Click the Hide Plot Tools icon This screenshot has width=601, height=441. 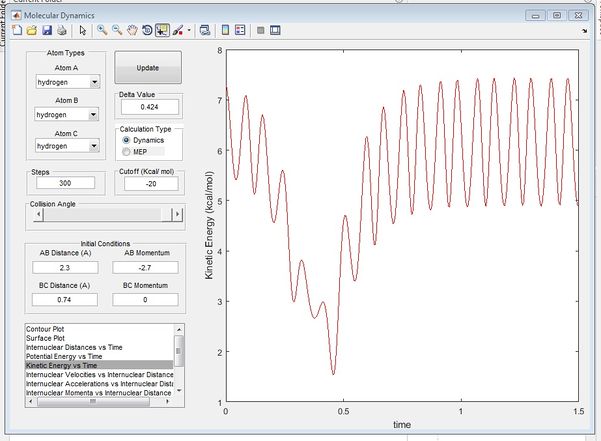(261, 30)
